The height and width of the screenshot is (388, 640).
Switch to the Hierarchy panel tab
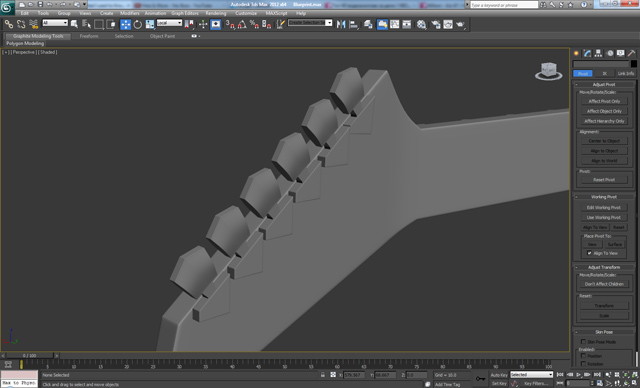598,53
